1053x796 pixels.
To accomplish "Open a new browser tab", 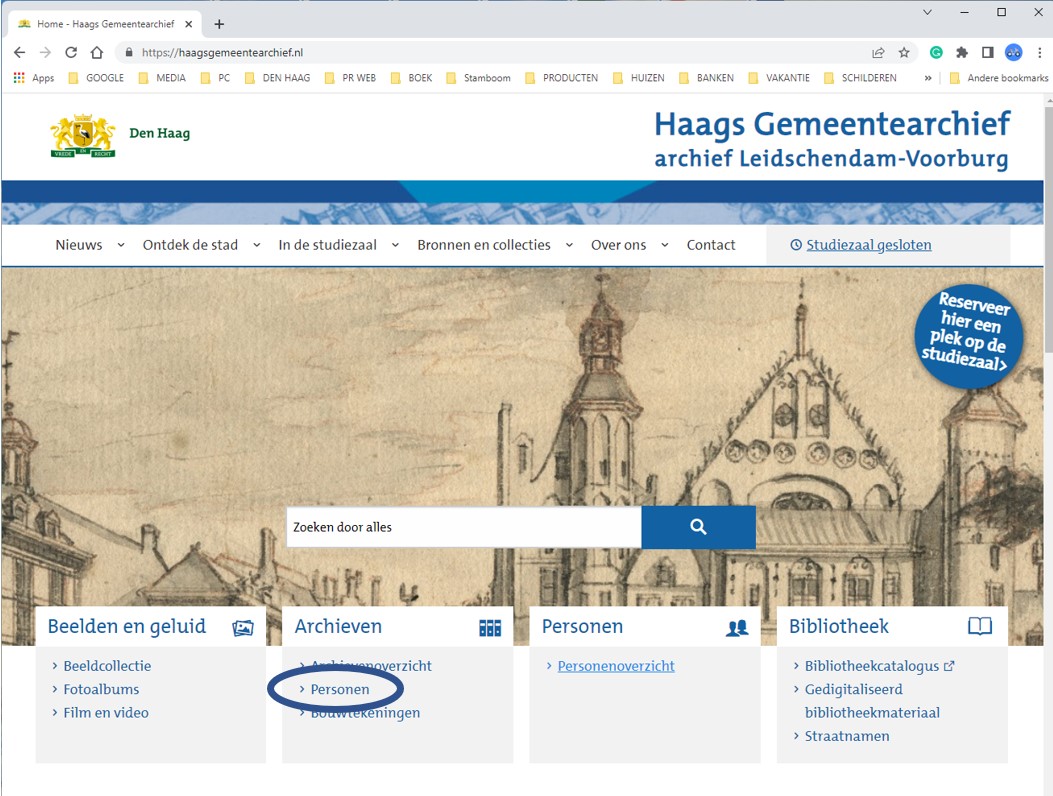I will pos(219,24).
